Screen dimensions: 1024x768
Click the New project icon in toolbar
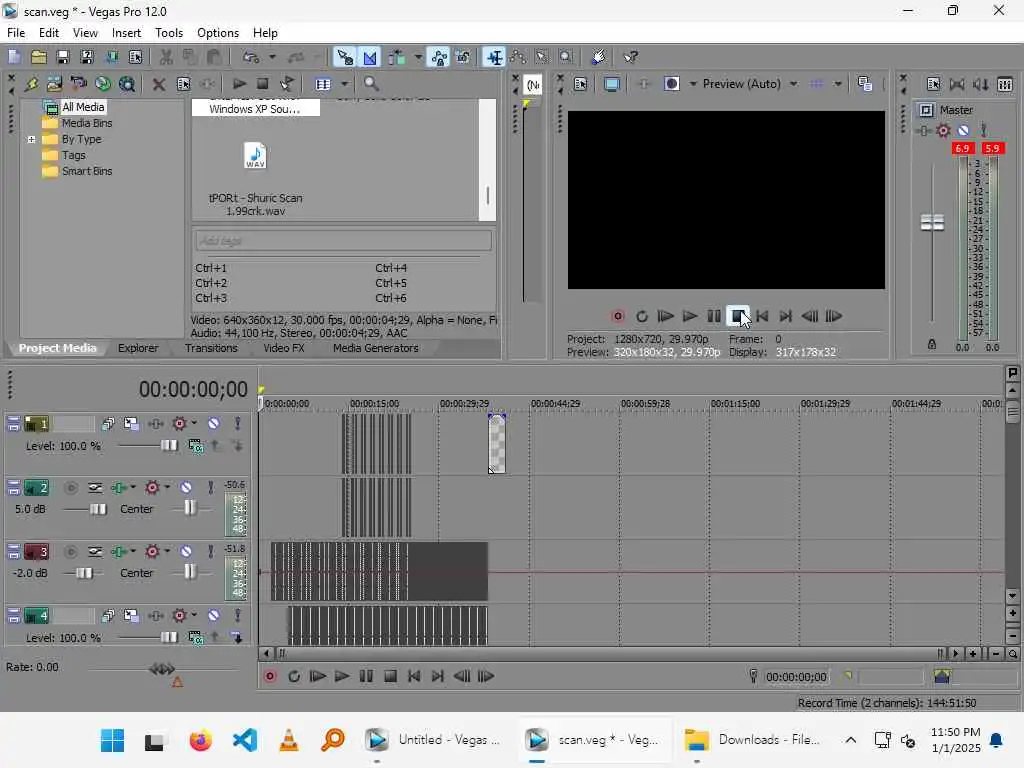[14, 57]
